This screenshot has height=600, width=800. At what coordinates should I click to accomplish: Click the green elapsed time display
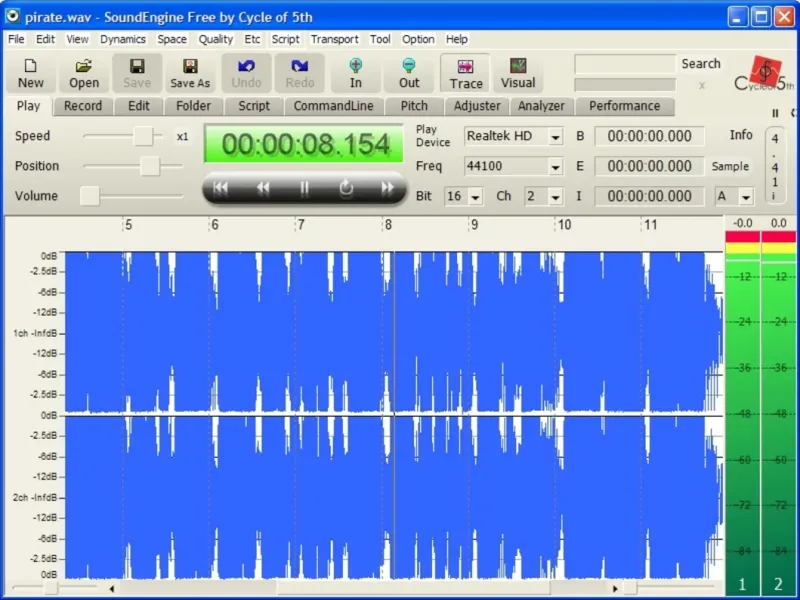304,143
